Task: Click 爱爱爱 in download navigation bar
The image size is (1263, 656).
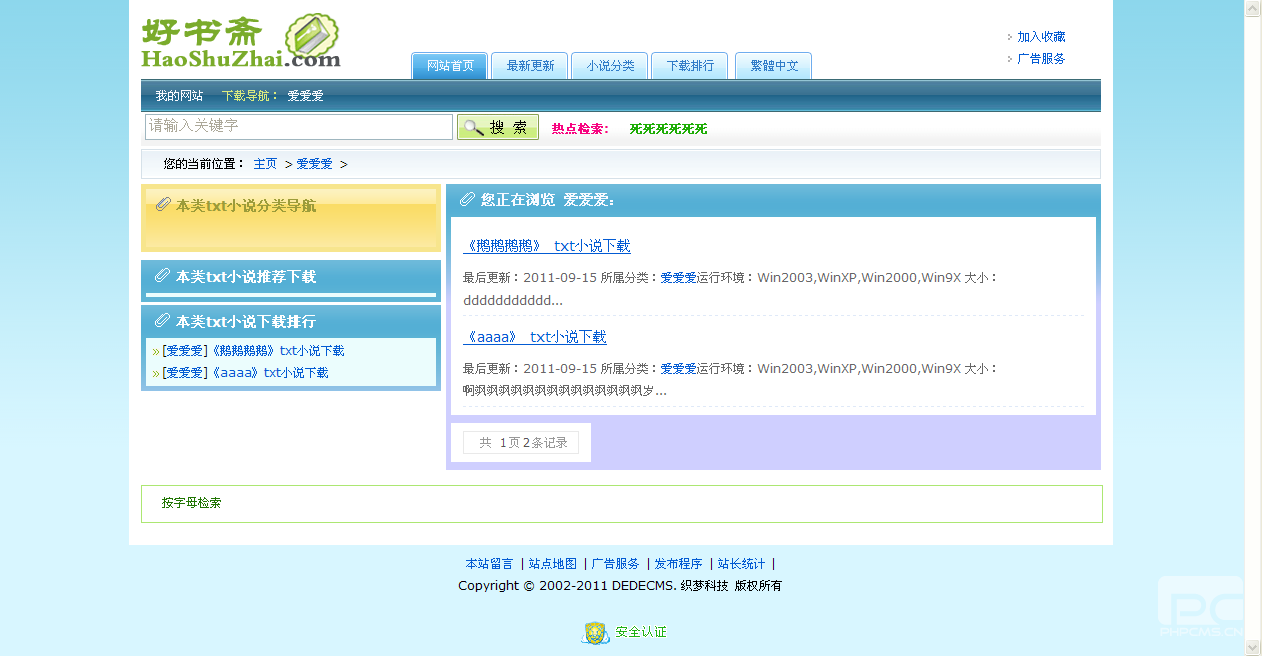Action: [x=305, y=96]
